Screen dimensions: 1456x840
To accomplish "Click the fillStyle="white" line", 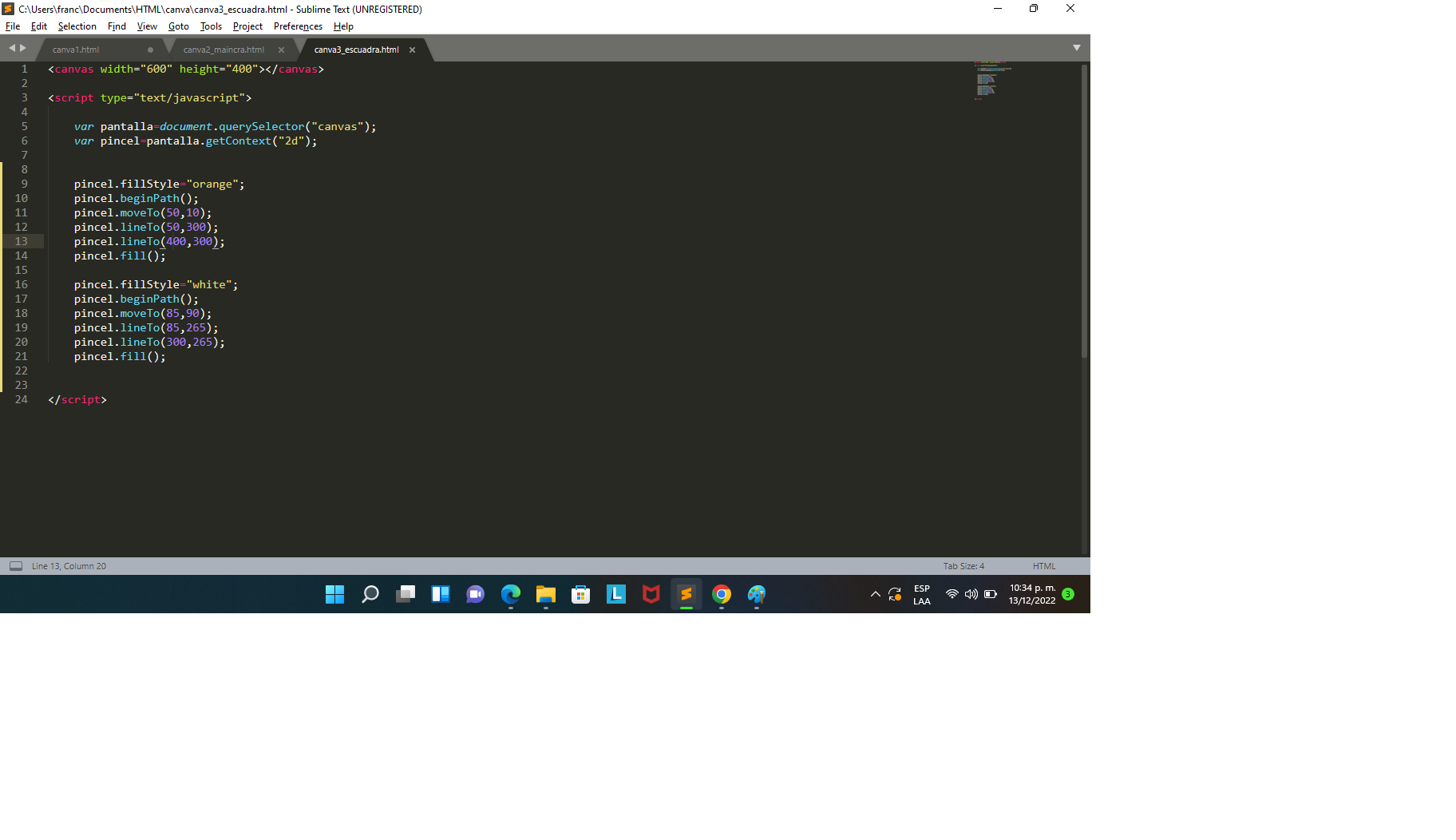I will pyautogui.click(x=156, y=284).
